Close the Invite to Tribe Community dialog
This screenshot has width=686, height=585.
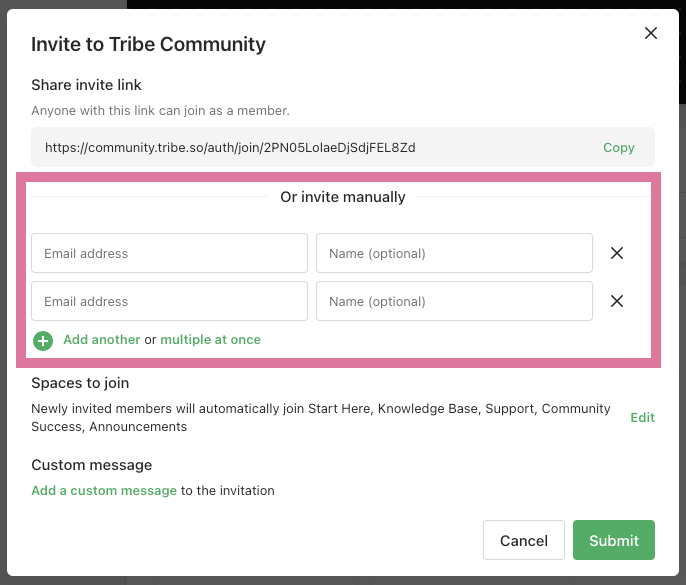pos(651,33)
